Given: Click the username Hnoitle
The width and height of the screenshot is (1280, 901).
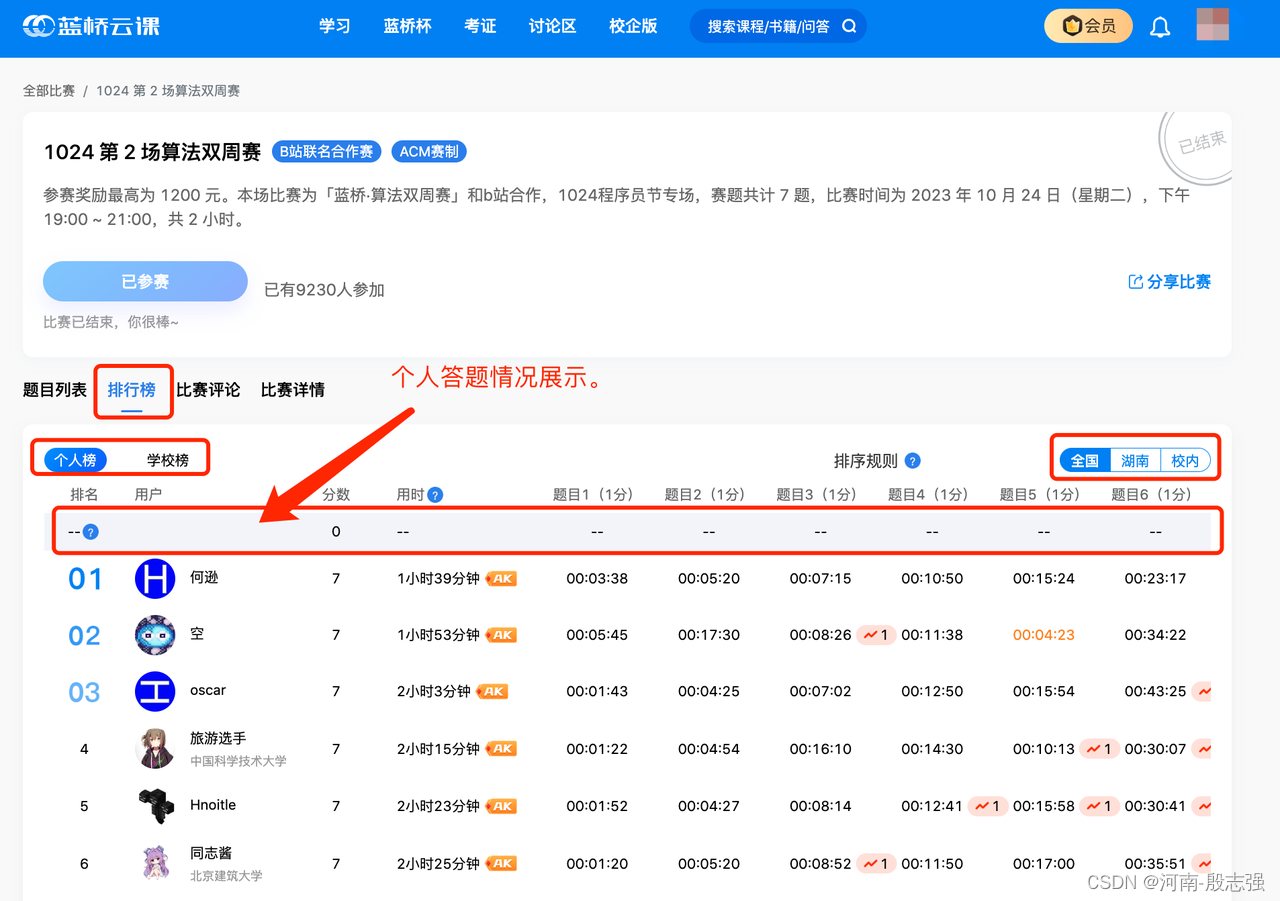Looking at the screenshot, I should coord(213,805).
